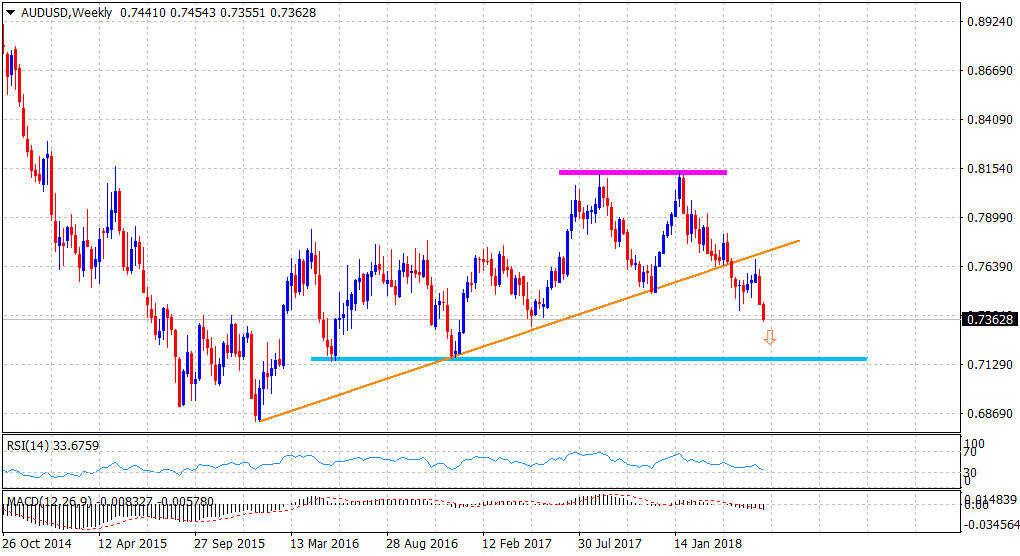This screenshot has width=1020, height=556.
Task: Click the 12 Feb 2017 date label
Action: pyautogui.click(x=517, y=545)
